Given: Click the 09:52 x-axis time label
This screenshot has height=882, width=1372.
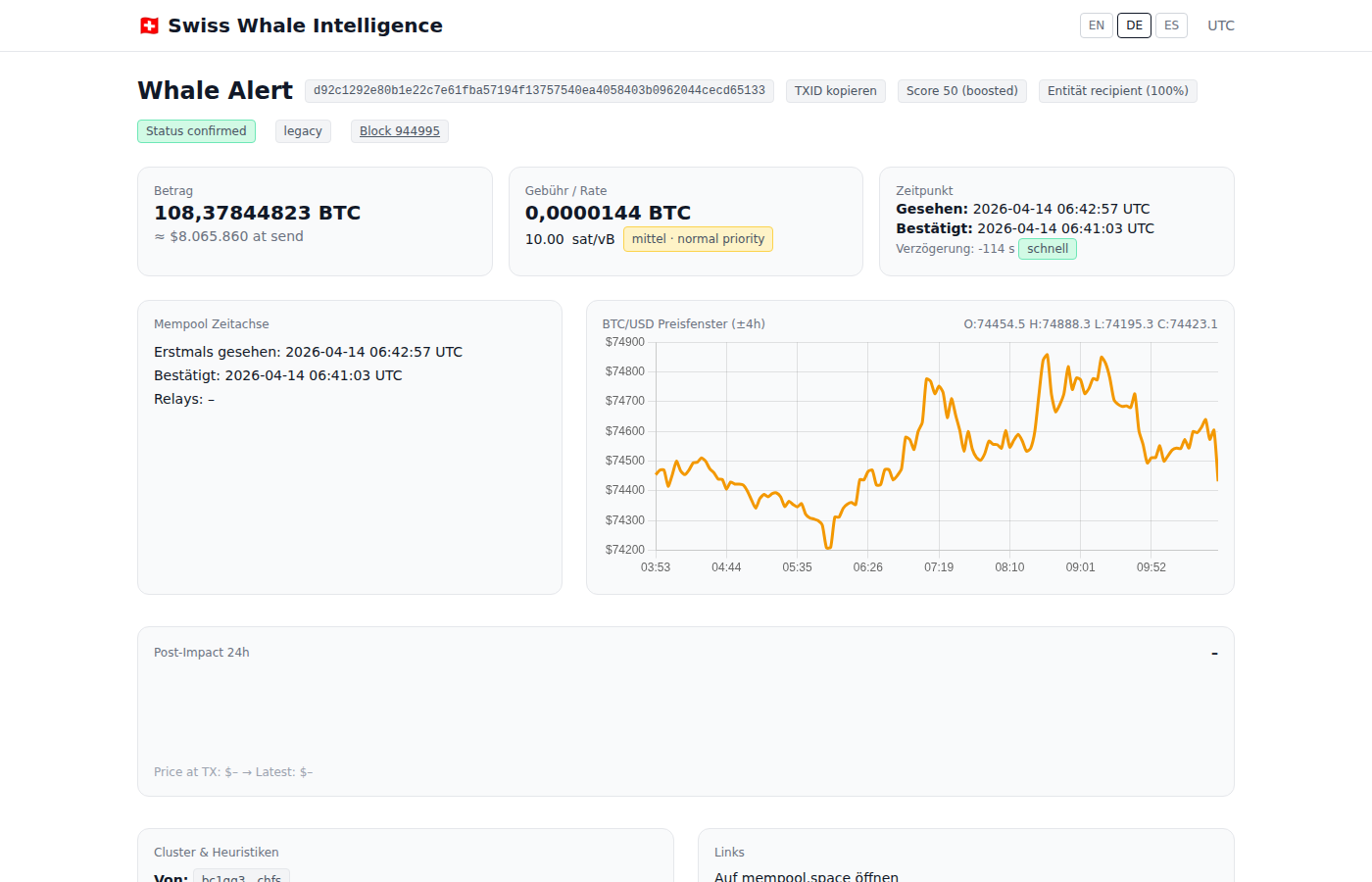Looking at the screenshot, I should coord(1151,567).
